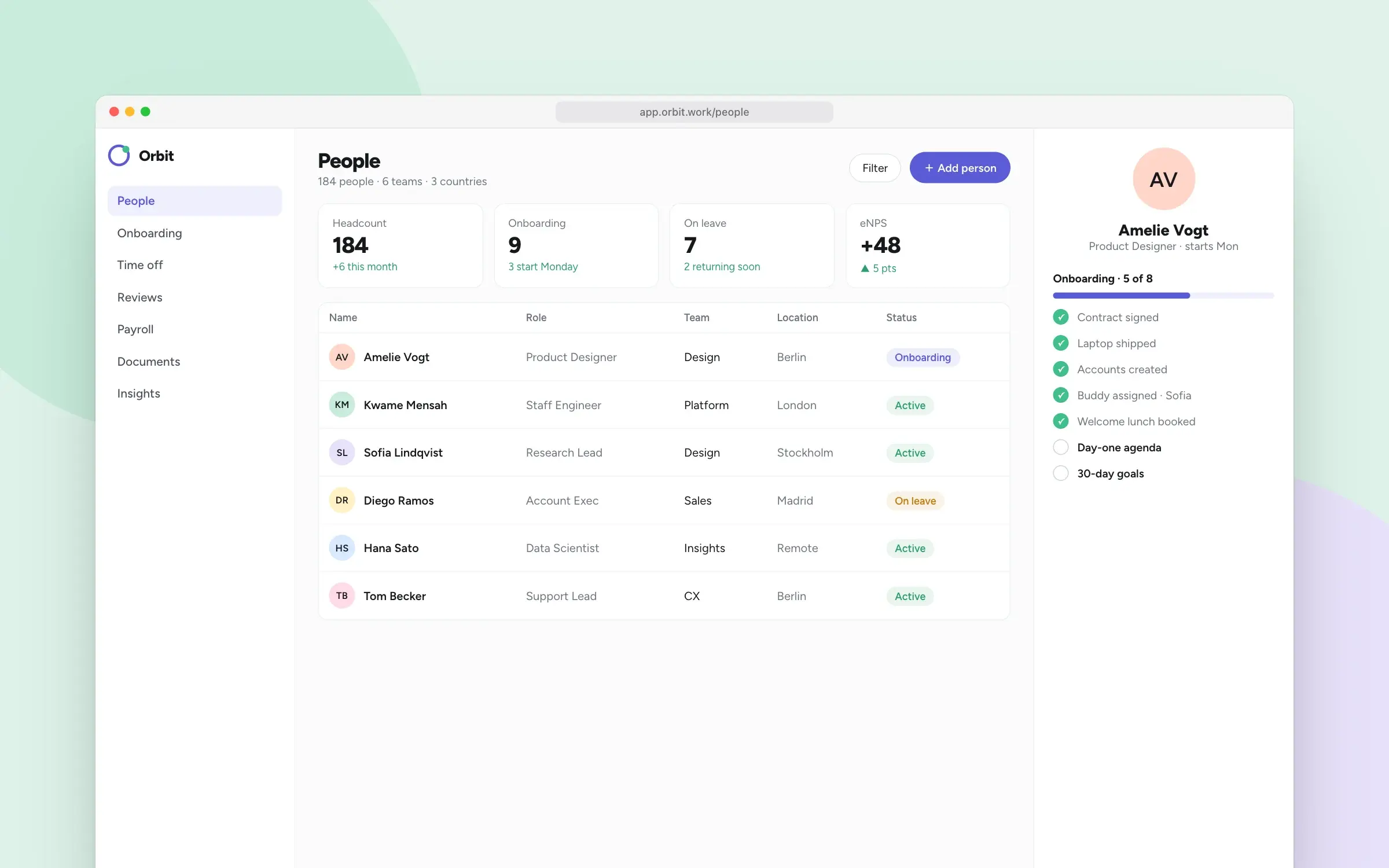Click the Product Designer role cell

click(x=571, y=357)
